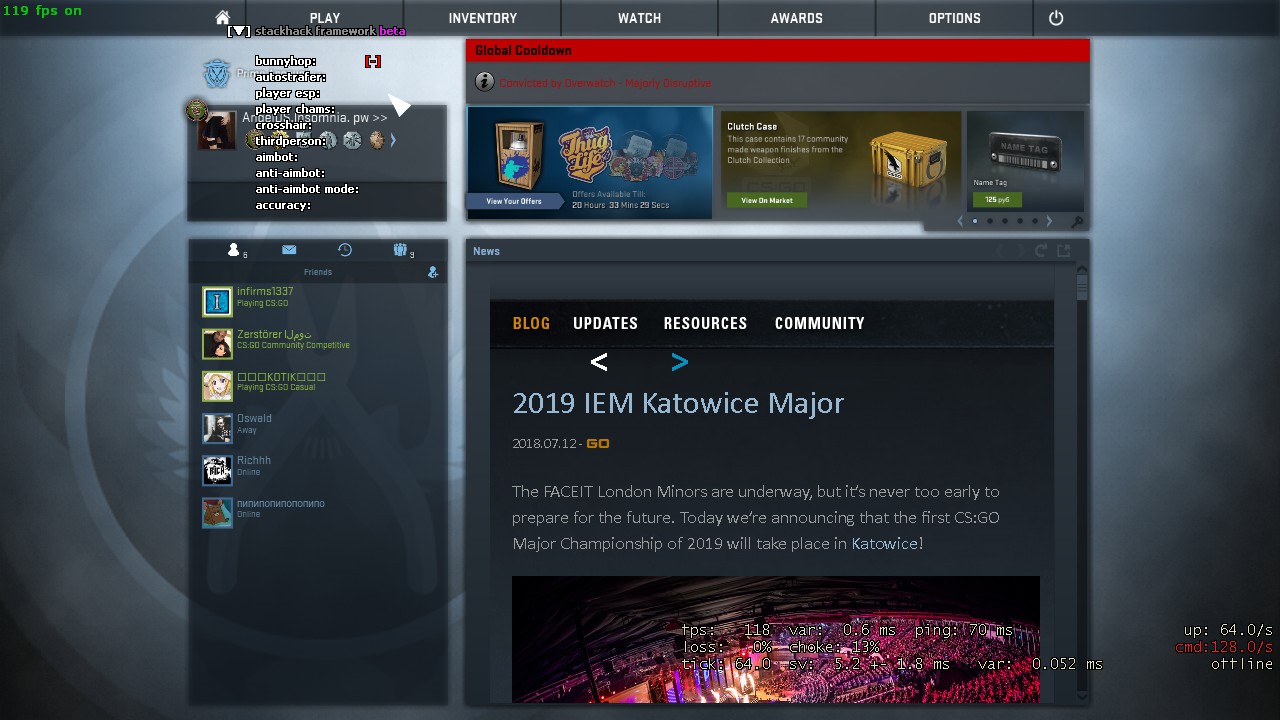Collapse the stackhack framework menu arrow
Screen dimensions: 1280x720
(x=239, y=31)
